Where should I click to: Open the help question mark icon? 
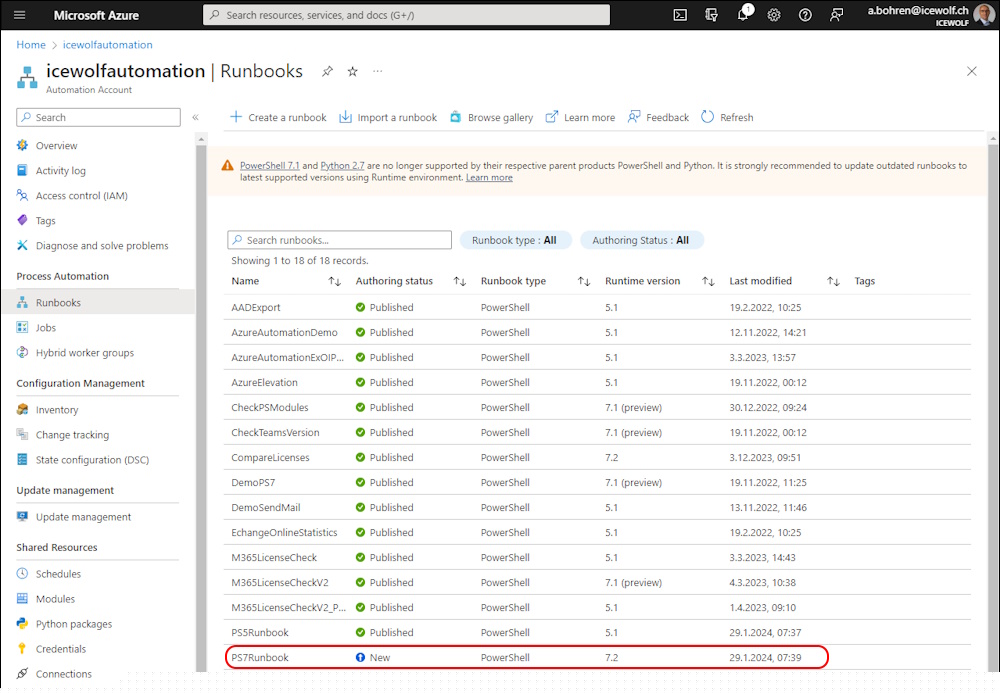click(805, 15)
